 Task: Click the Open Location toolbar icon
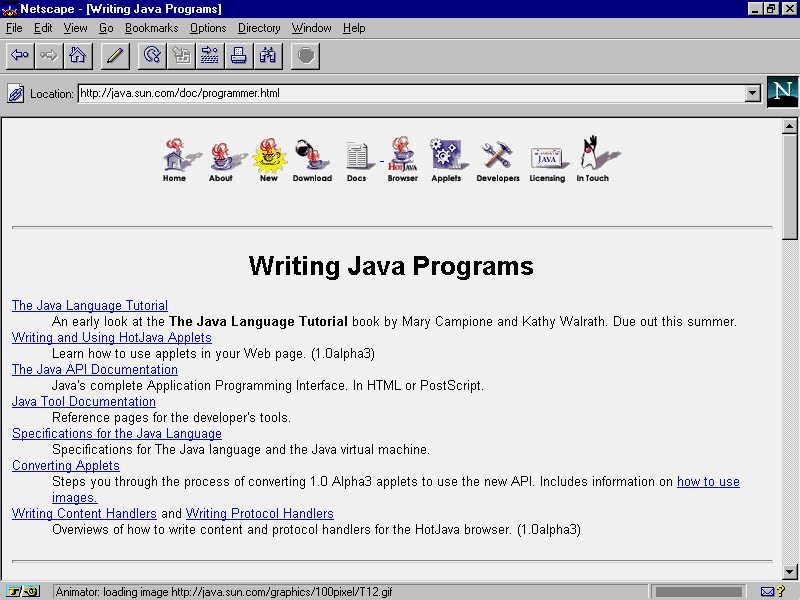tap(210, 56)
